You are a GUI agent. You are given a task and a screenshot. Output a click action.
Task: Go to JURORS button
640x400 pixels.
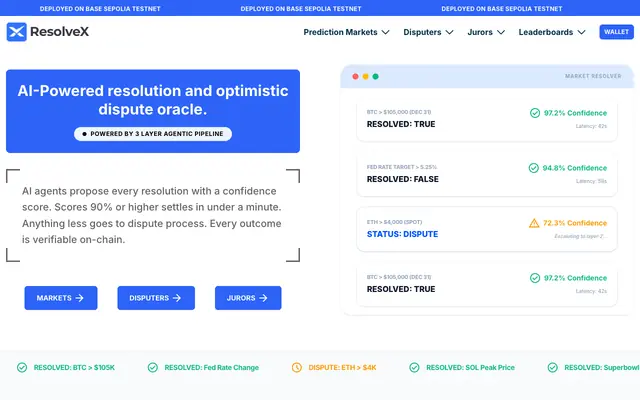pyautogui.click(x=248, y=298)
